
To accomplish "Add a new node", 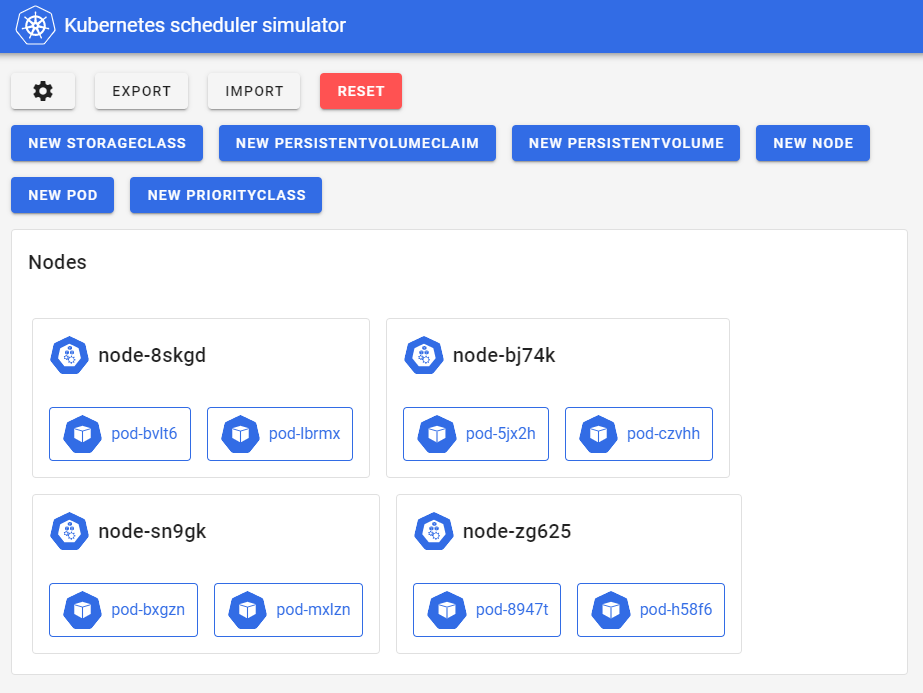I will tap(813, 143).
